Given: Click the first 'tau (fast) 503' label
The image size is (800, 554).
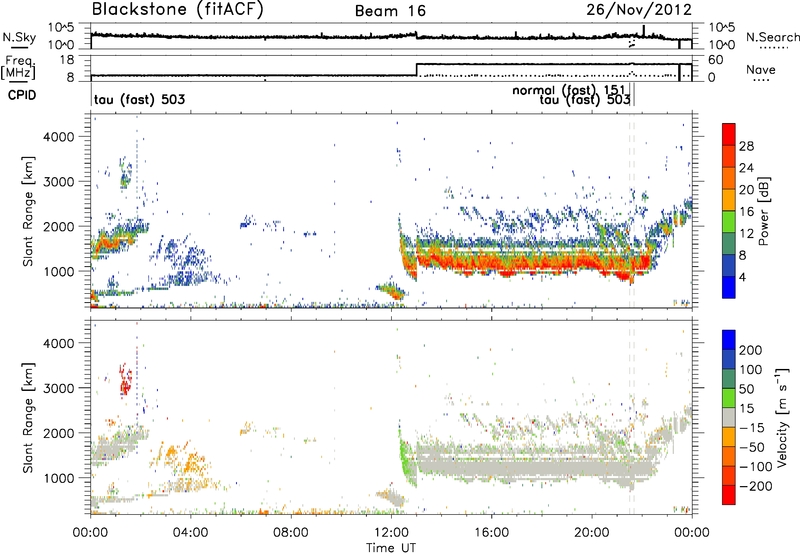Looking at the screenshot, I should tap(139, 99).
